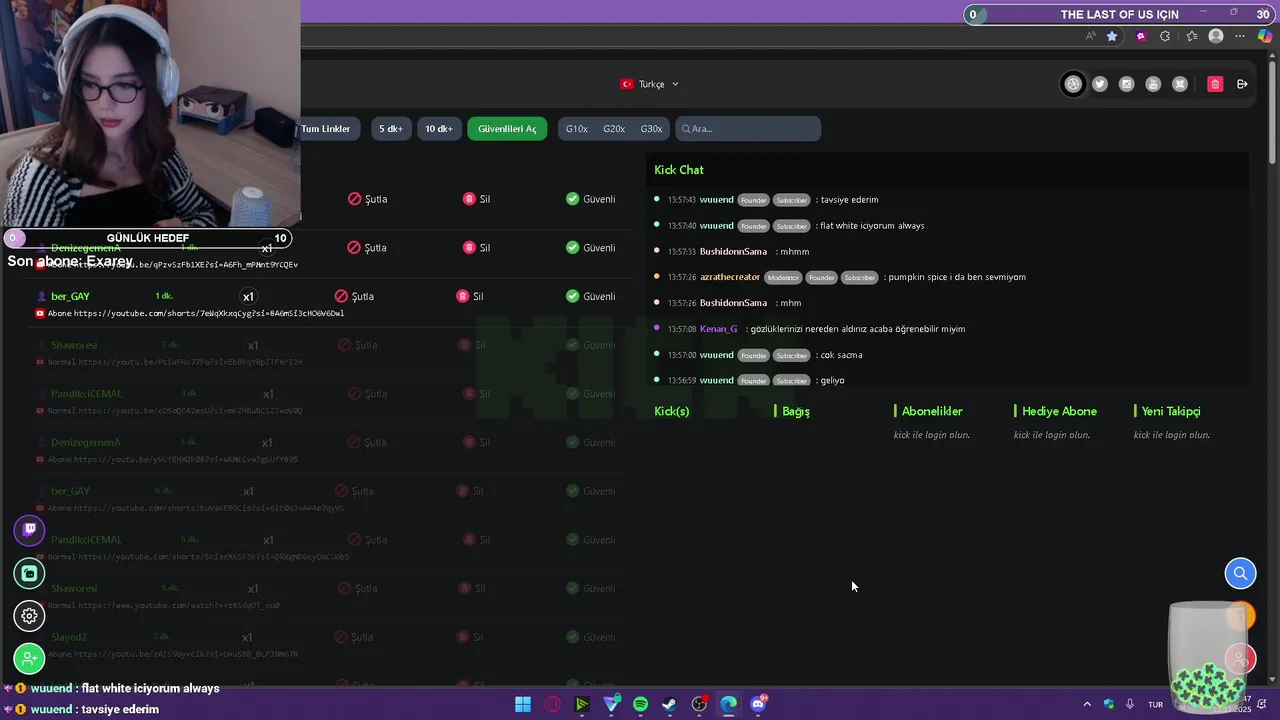
Task: Click the ber_GAY username at 1 dk.
Action: tap(70, 296)
